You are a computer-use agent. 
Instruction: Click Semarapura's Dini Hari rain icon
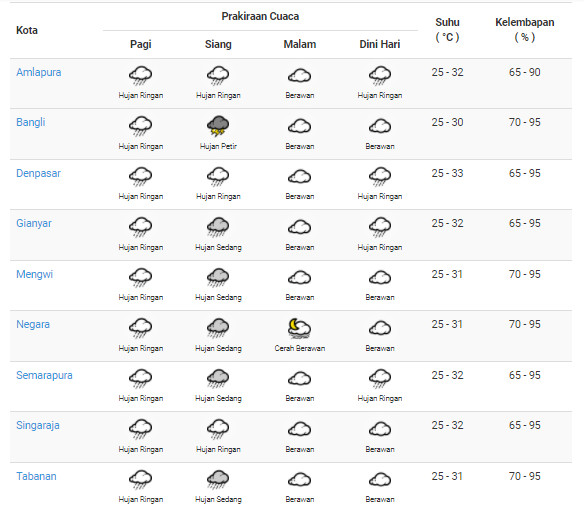pos(380,379)
